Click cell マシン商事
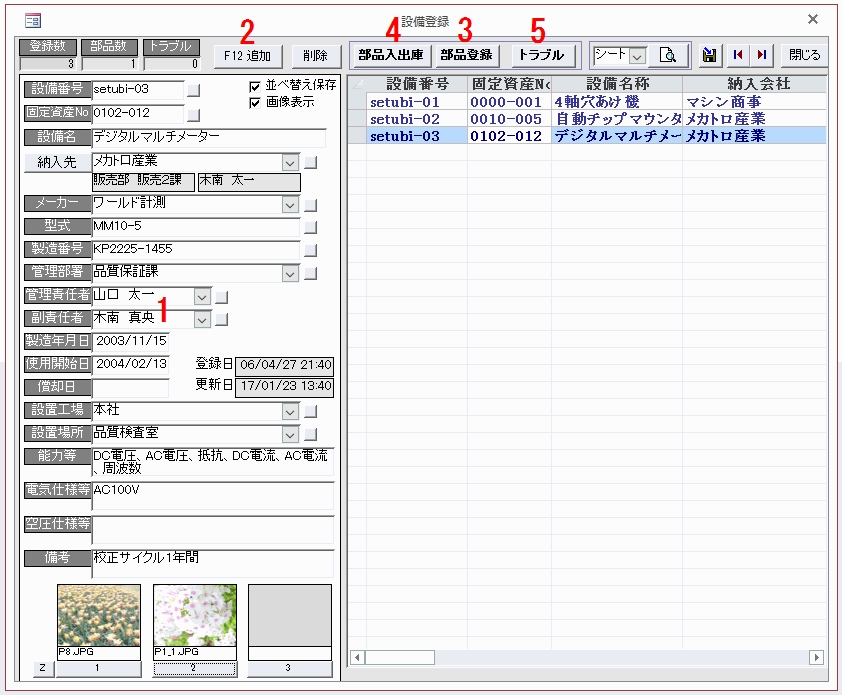The width and height of the screenshot is (842, 695). 754,102
